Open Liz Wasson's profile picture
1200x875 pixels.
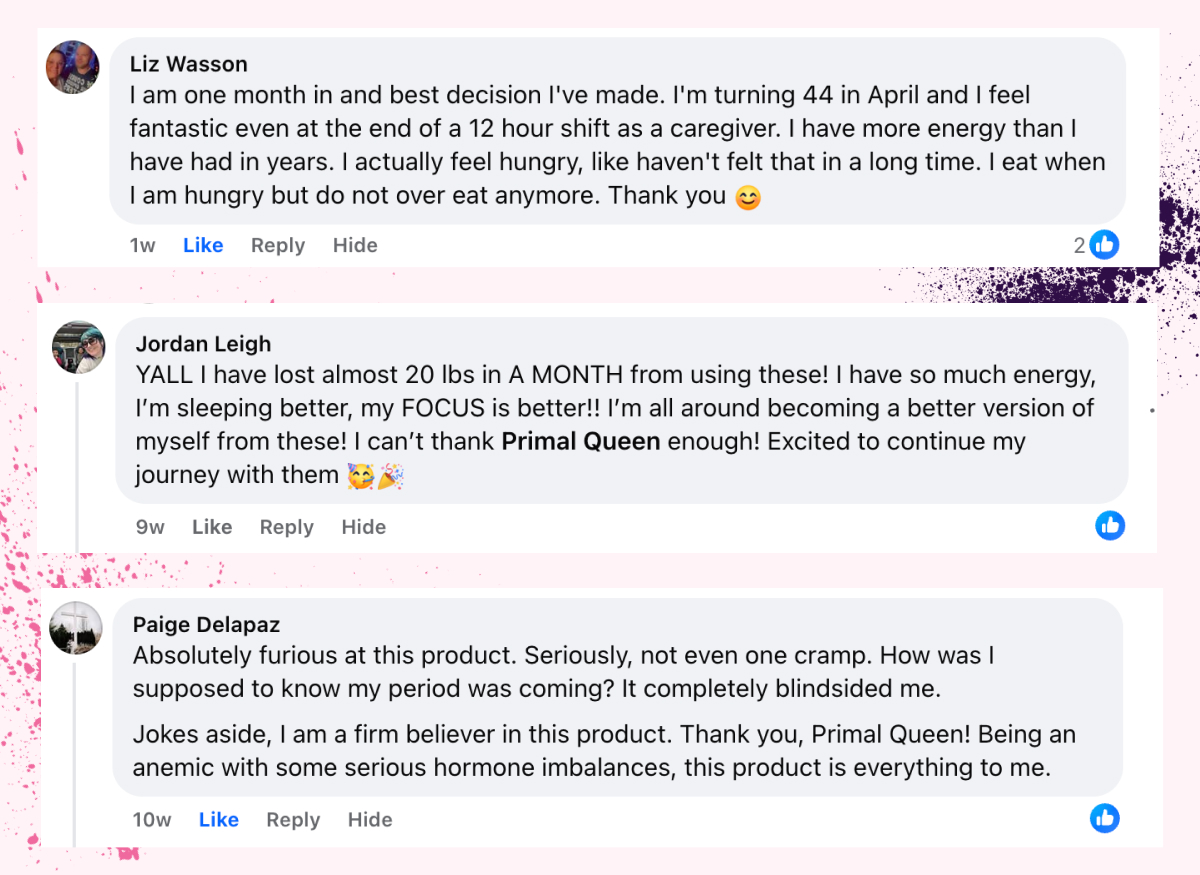click(72, 67)
